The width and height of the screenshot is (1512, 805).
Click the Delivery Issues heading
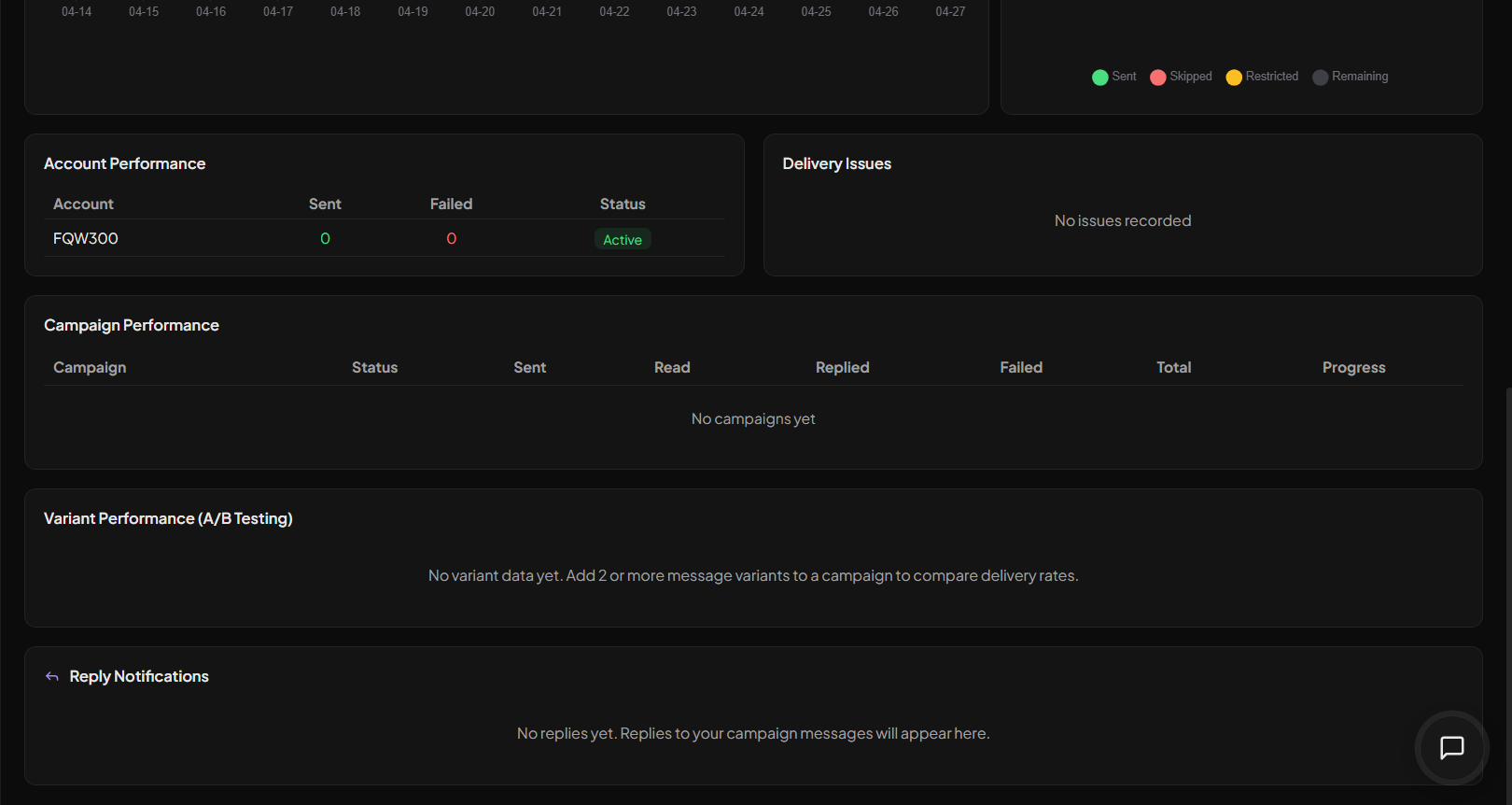coord(837,163)
